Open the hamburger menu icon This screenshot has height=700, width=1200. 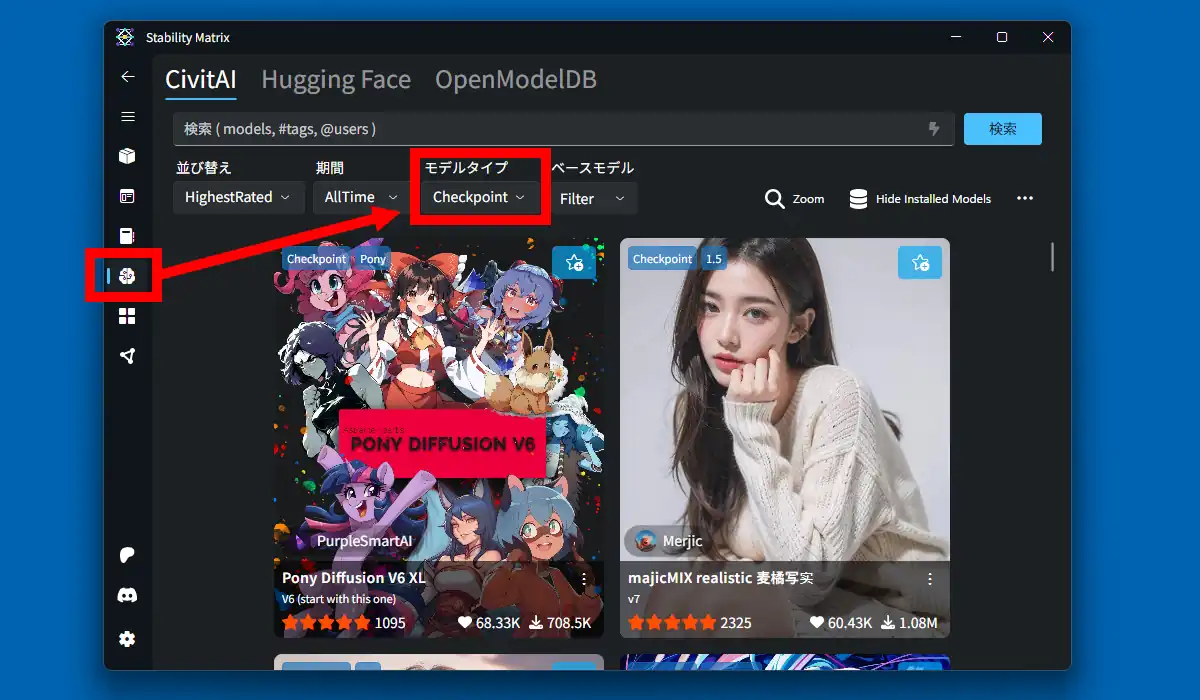pyautogui.click(x=127, y=117)
